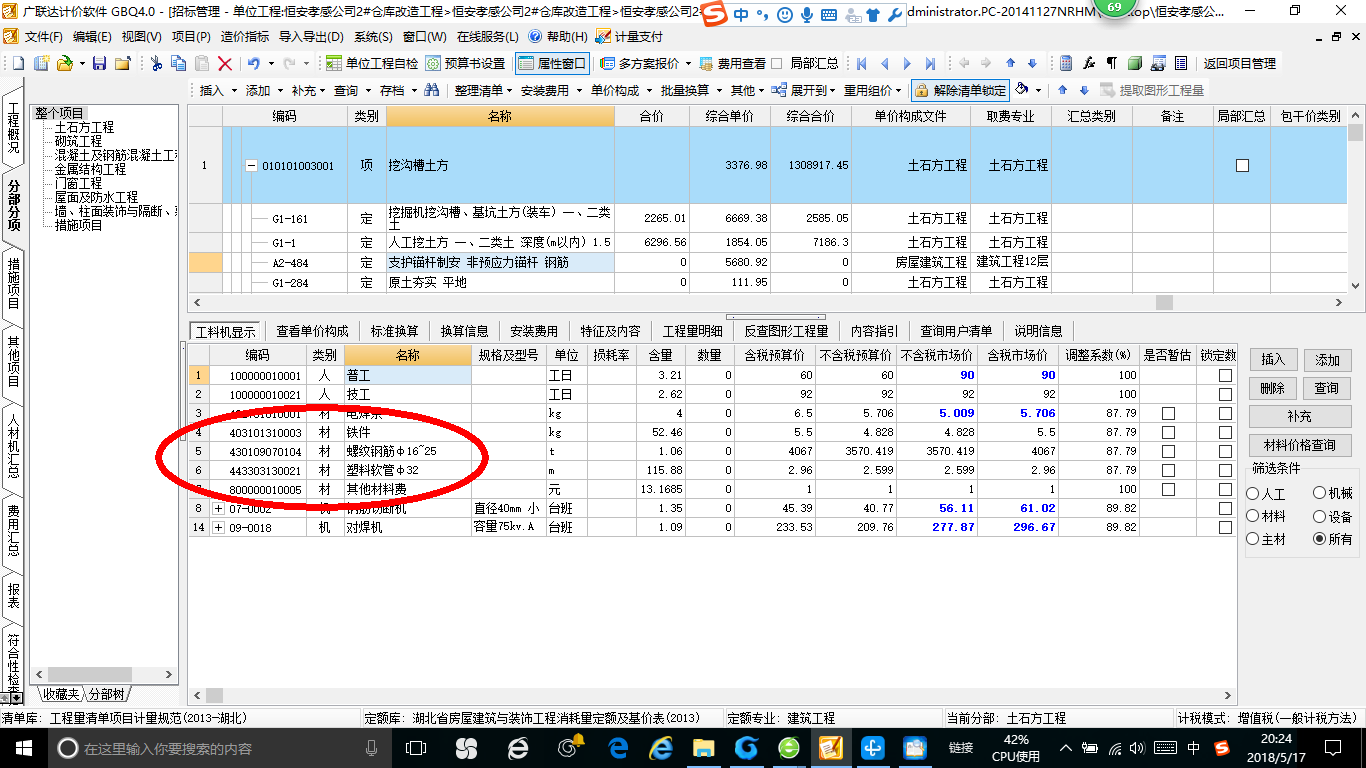Collapse row 010101003001 tree node
The height and width of the screenshot is (768, 1366).
[251, 166]
